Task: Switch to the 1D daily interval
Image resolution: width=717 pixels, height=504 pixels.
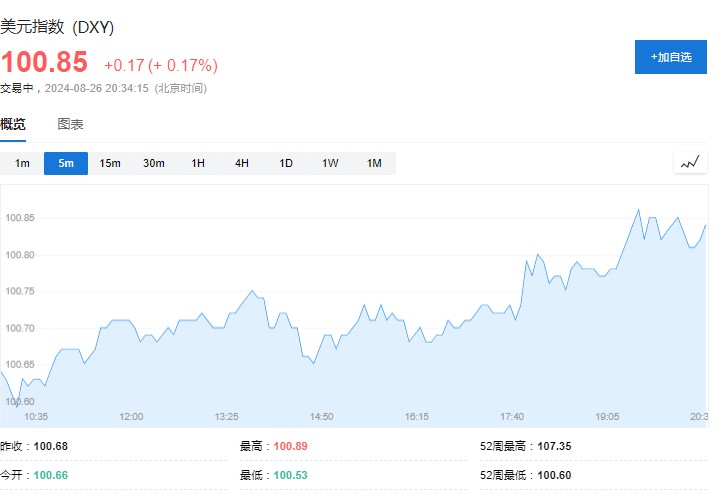Action: [286, 163]
